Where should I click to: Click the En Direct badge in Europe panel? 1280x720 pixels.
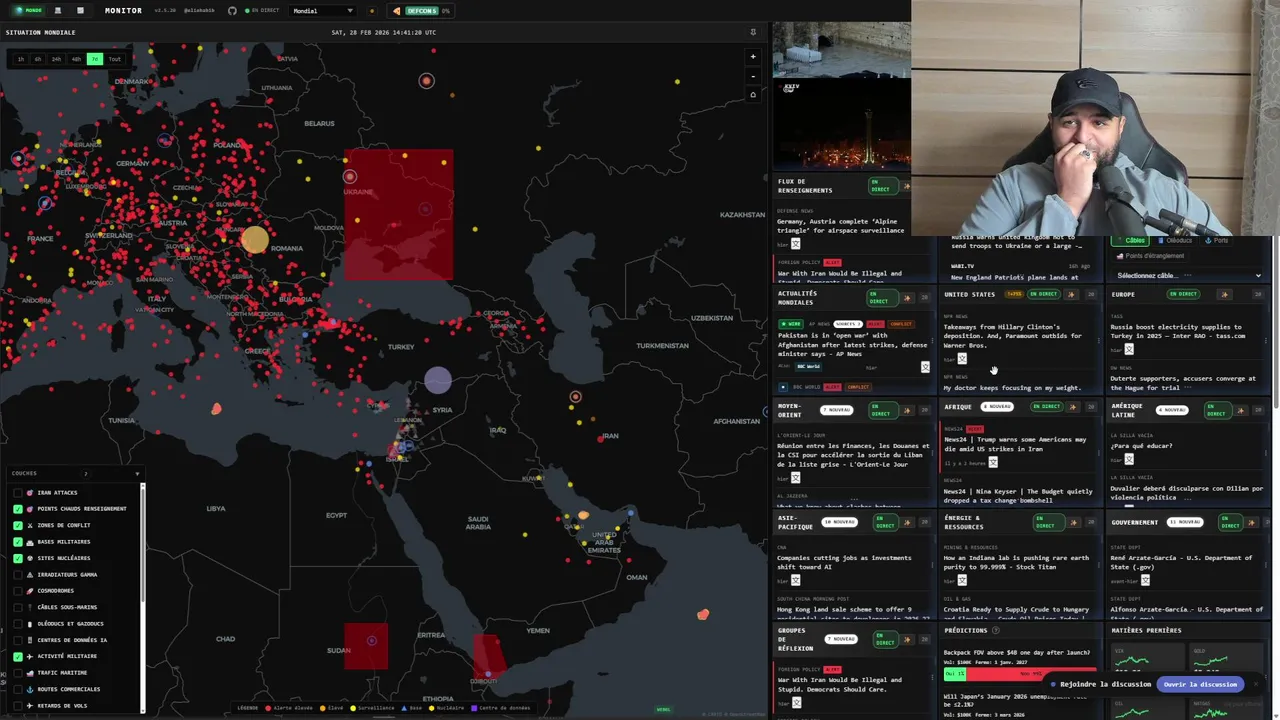pyautogui.click(x=1184, y=294)
